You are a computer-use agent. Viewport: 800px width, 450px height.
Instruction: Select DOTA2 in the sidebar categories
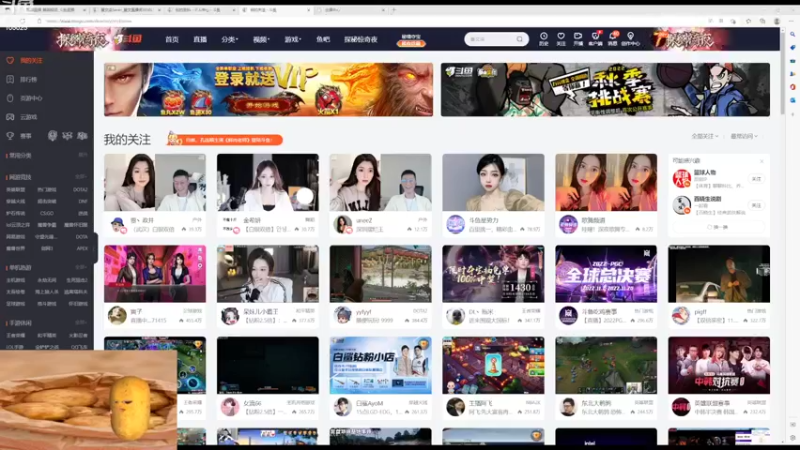pyautogui.click(x=80, y=190)
